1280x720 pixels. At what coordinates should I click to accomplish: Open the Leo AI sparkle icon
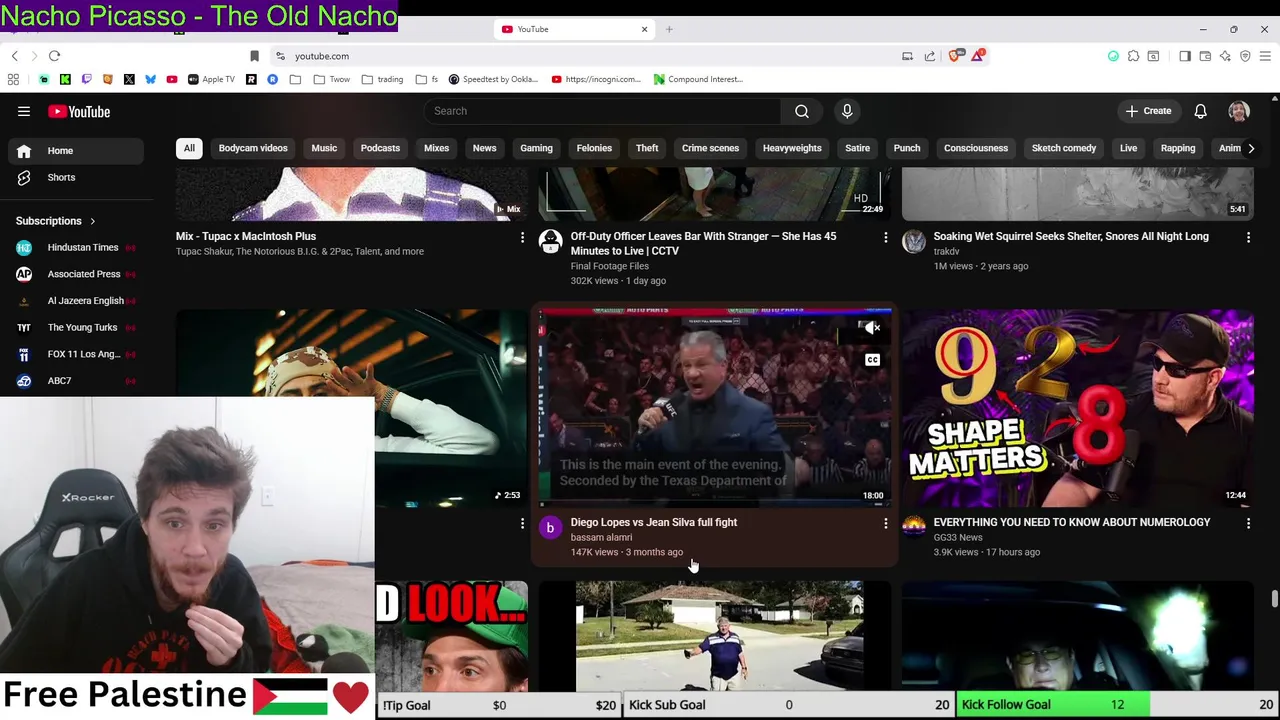coord(1225,56)
